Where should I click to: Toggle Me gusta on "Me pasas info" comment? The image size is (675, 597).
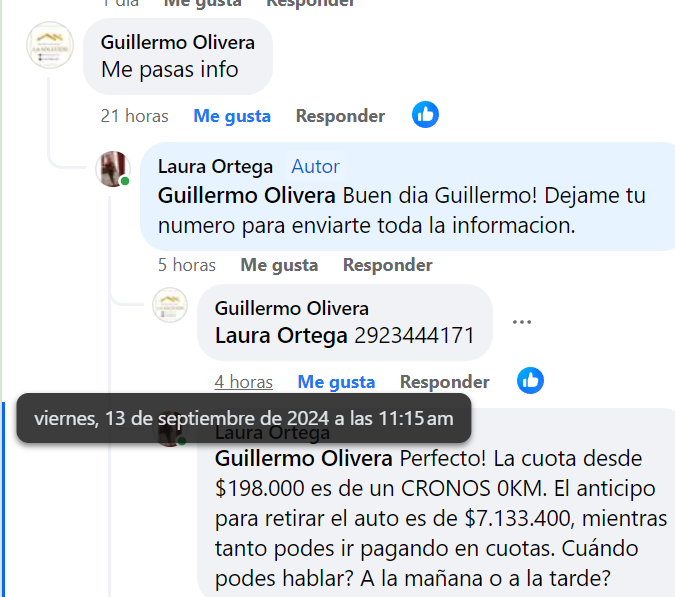pyautogui.click(x=232, y=116)
